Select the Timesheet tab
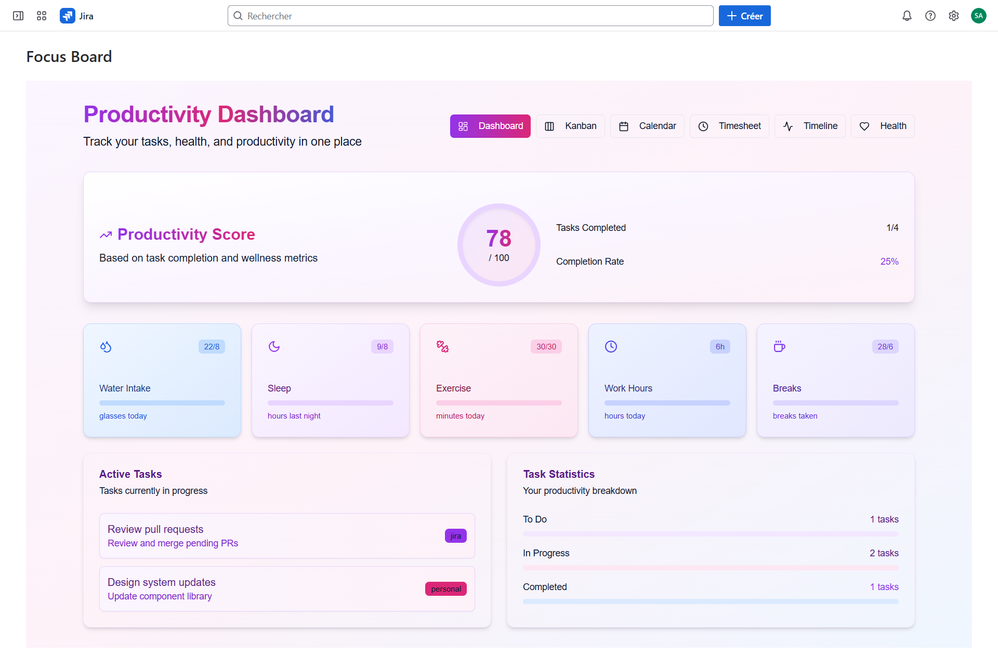998x651 pixels. tap(729, 126)
